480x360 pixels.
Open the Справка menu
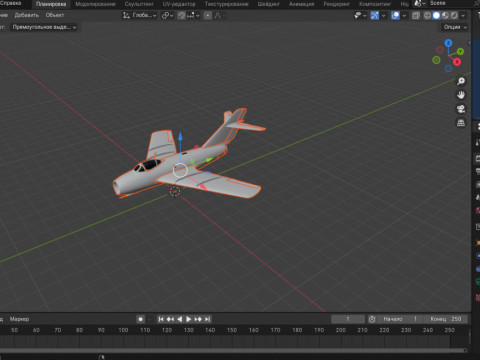pyautogui.click(x=10, y=3)
